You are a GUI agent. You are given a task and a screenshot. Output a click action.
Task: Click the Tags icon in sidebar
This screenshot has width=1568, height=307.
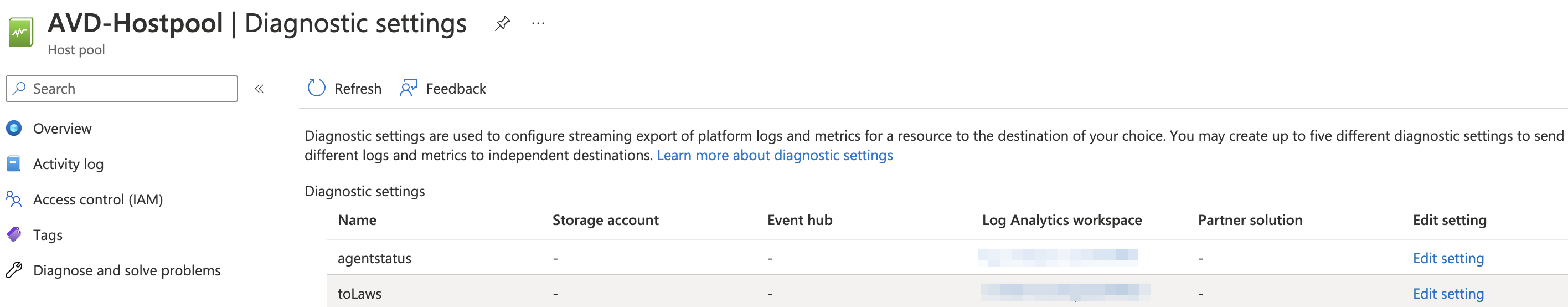14,234
